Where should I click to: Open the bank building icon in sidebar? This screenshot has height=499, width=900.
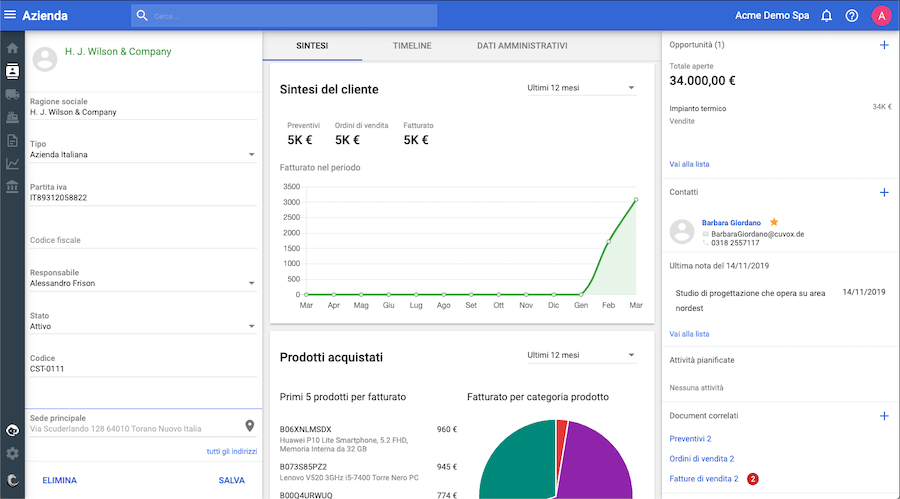tap(12, 187)
